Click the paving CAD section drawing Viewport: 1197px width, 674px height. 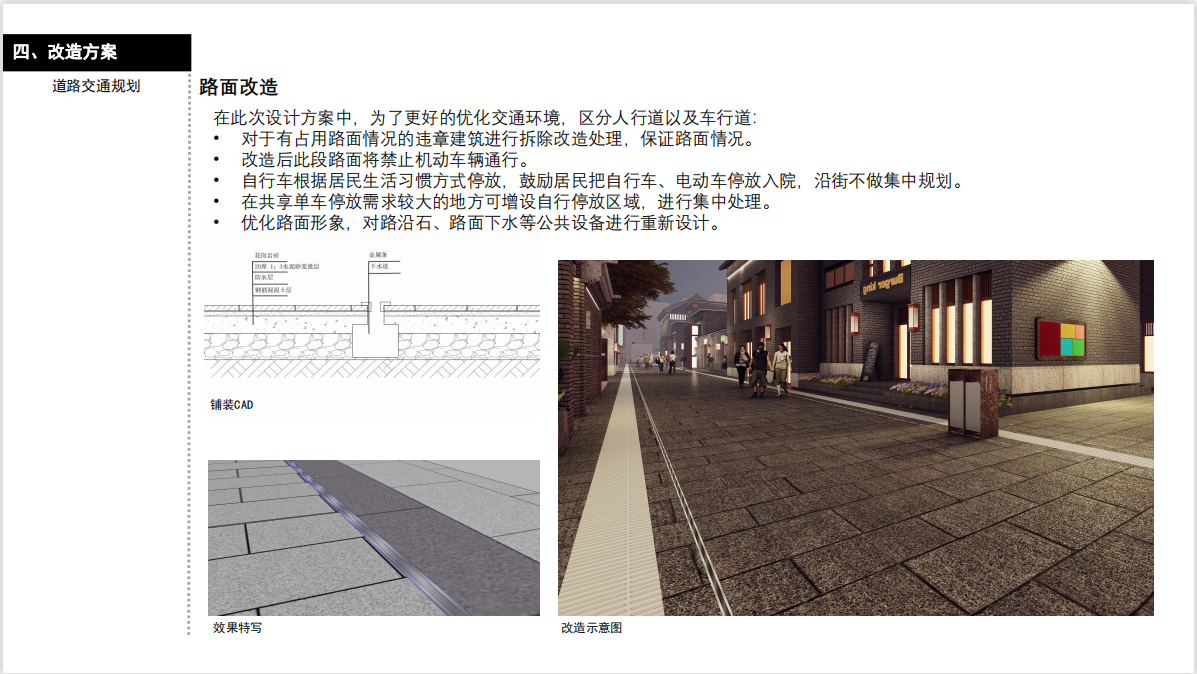point(371,320)
